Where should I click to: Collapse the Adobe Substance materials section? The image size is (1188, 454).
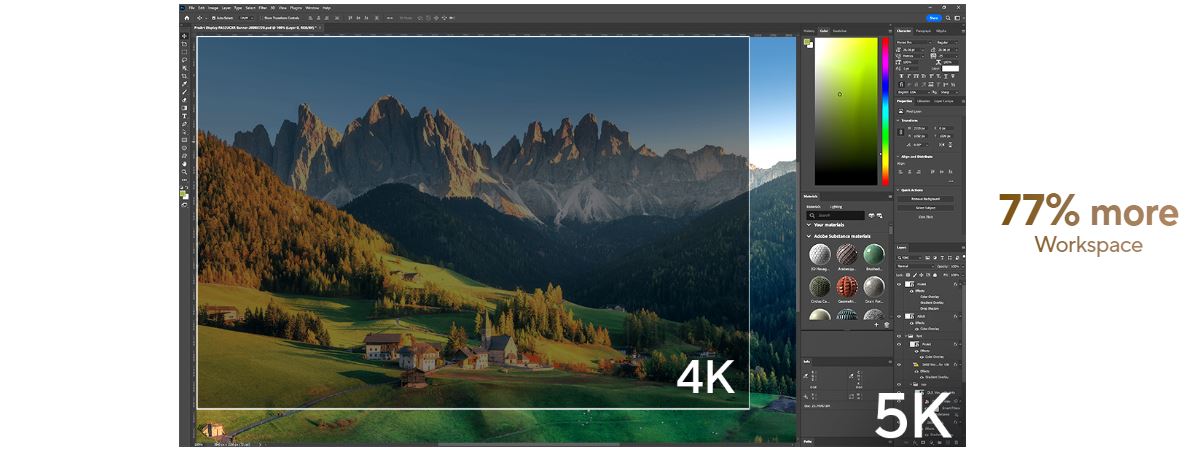click(808, 237)
